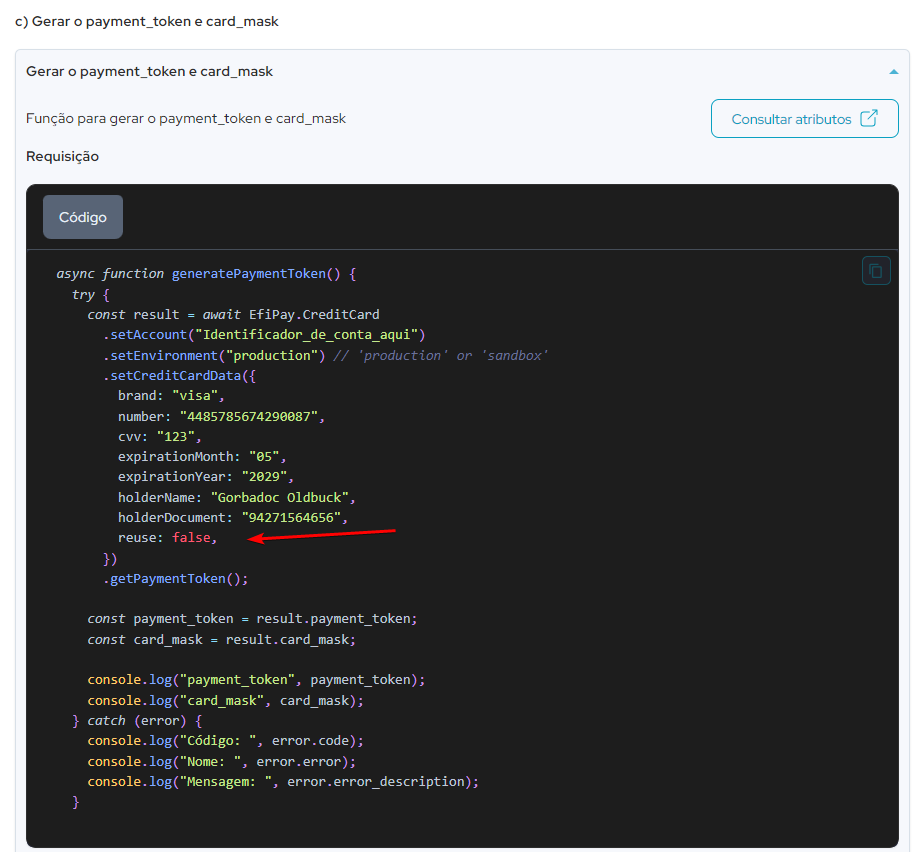Open the Consultar atributos link button

tap(804, 119)
